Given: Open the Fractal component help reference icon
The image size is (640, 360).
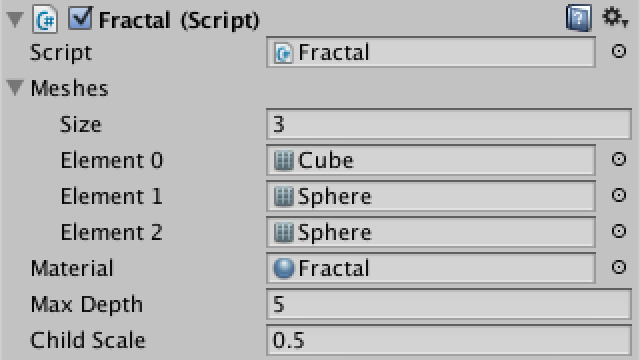Looking at the screenshot, I should point(579,18).
